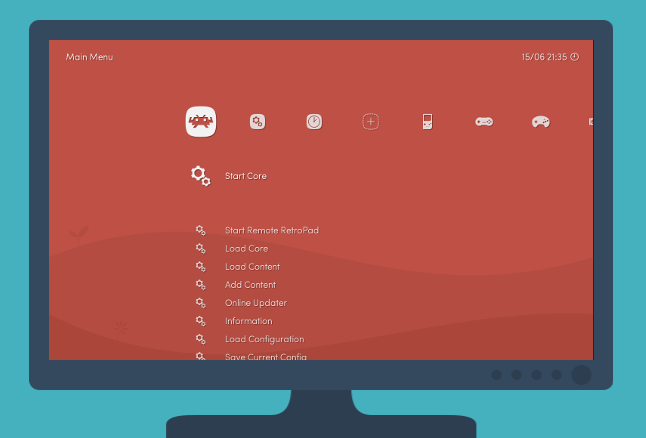Open the History tab clock icon
The image size is (646, 438).
(314, 122)
